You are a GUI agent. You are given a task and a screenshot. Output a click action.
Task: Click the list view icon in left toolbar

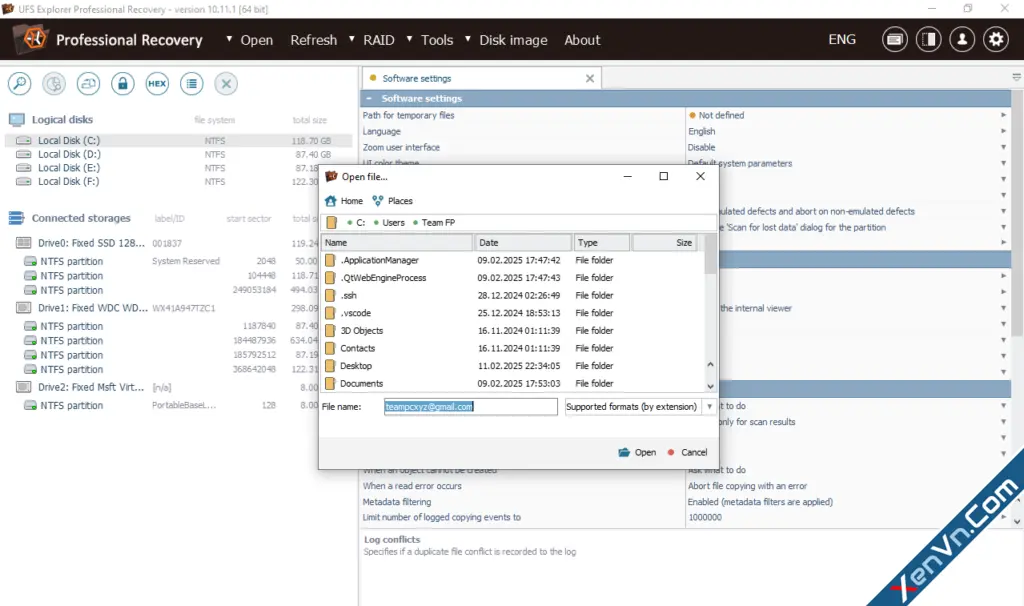[x=191, y=84]
